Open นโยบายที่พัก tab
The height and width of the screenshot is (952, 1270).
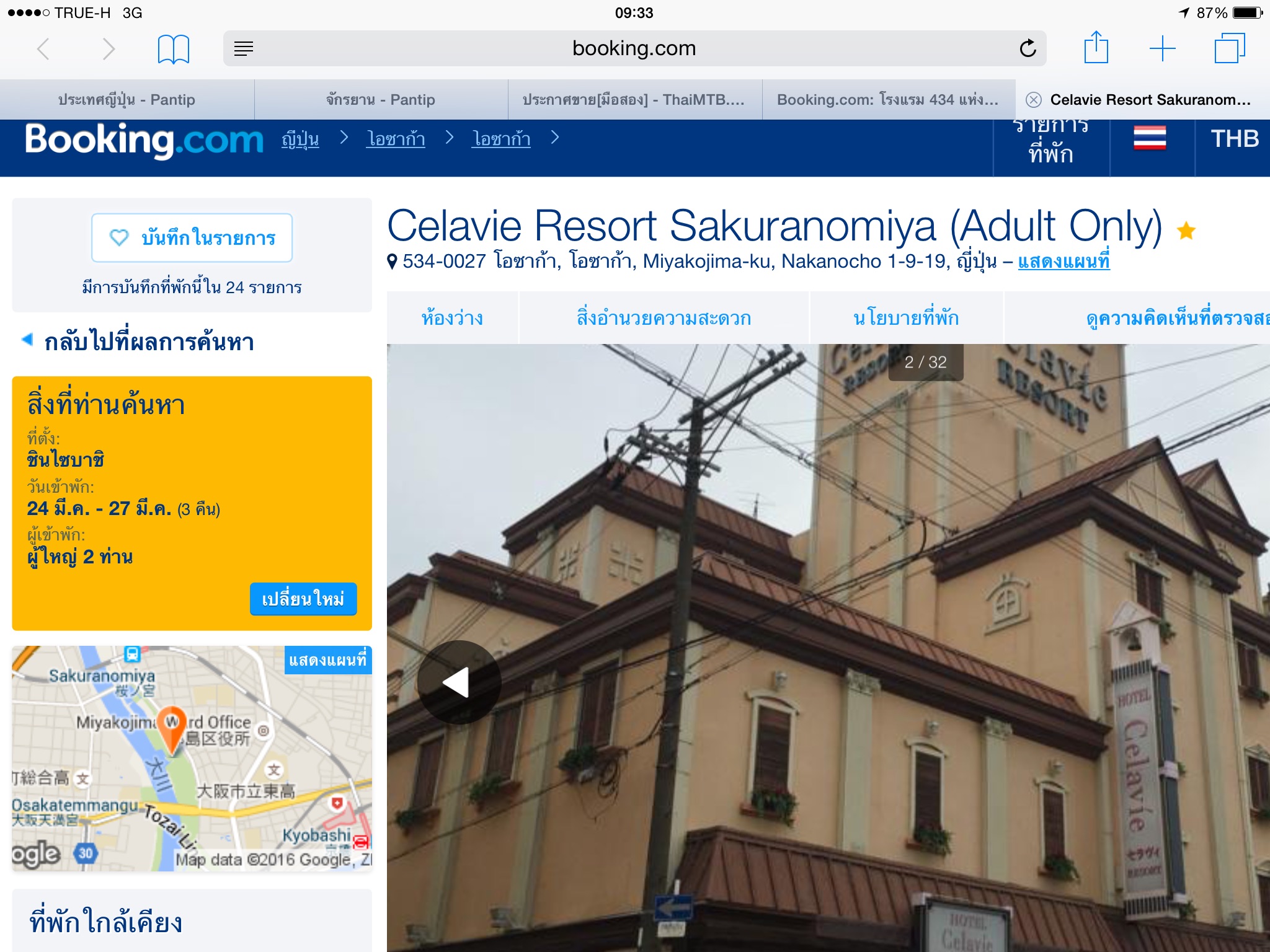tap(906, 318)
